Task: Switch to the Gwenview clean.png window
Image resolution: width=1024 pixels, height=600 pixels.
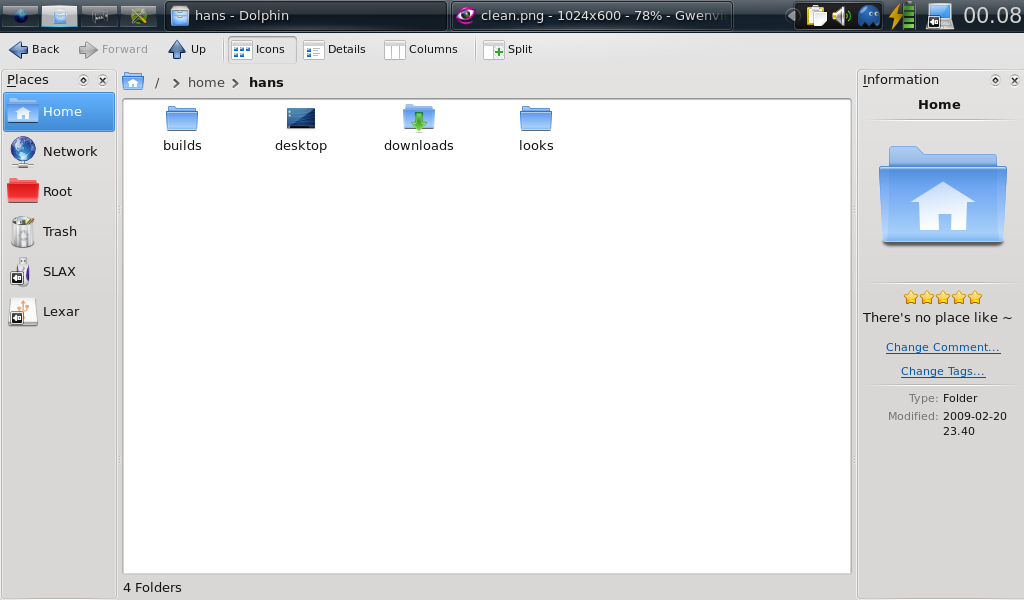Action: pyautogui.click(x=591, y=15)
